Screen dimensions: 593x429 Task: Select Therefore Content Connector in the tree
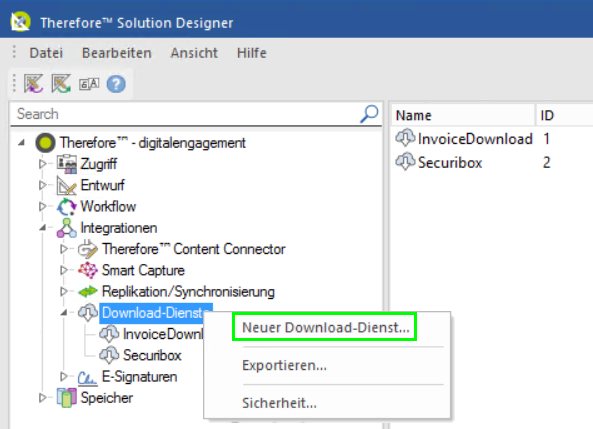[193, 249]
